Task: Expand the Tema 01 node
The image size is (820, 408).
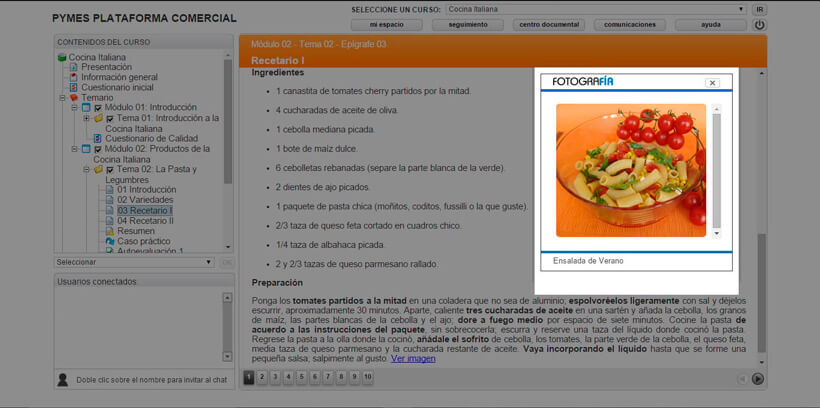Action: 86,119
